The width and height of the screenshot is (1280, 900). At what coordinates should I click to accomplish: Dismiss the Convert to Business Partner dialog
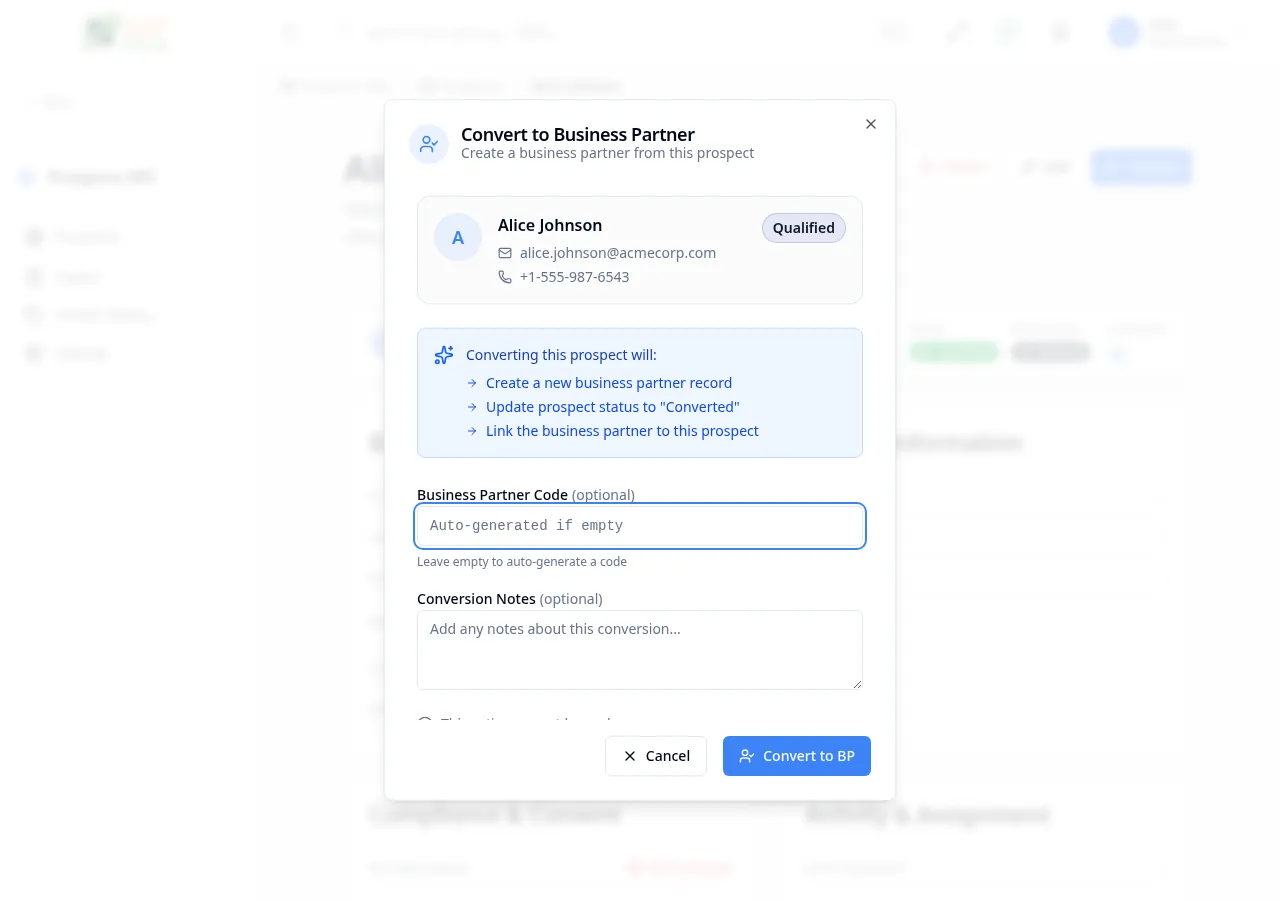coord(870,124)
